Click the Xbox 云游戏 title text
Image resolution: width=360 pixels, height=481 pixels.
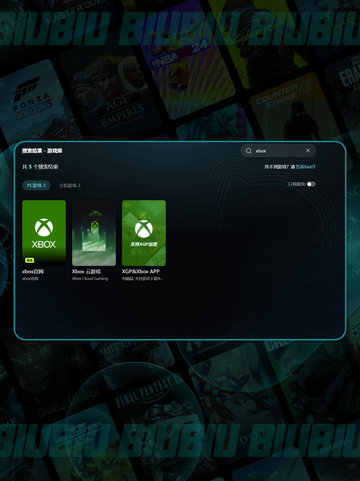(86, 272)
